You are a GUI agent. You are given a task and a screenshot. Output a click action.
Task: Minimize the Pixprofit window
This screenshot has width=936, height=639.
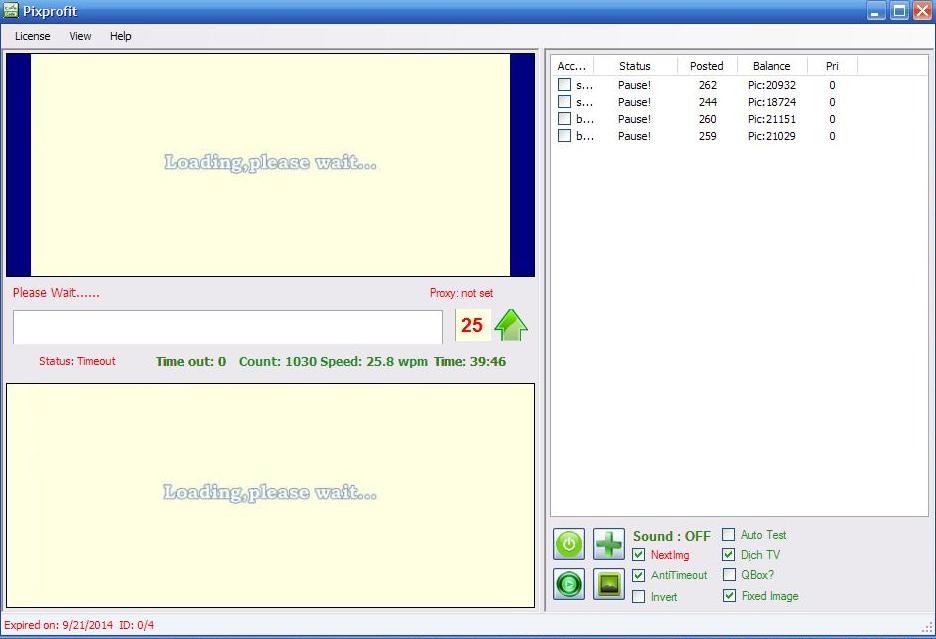pos(876,11)
